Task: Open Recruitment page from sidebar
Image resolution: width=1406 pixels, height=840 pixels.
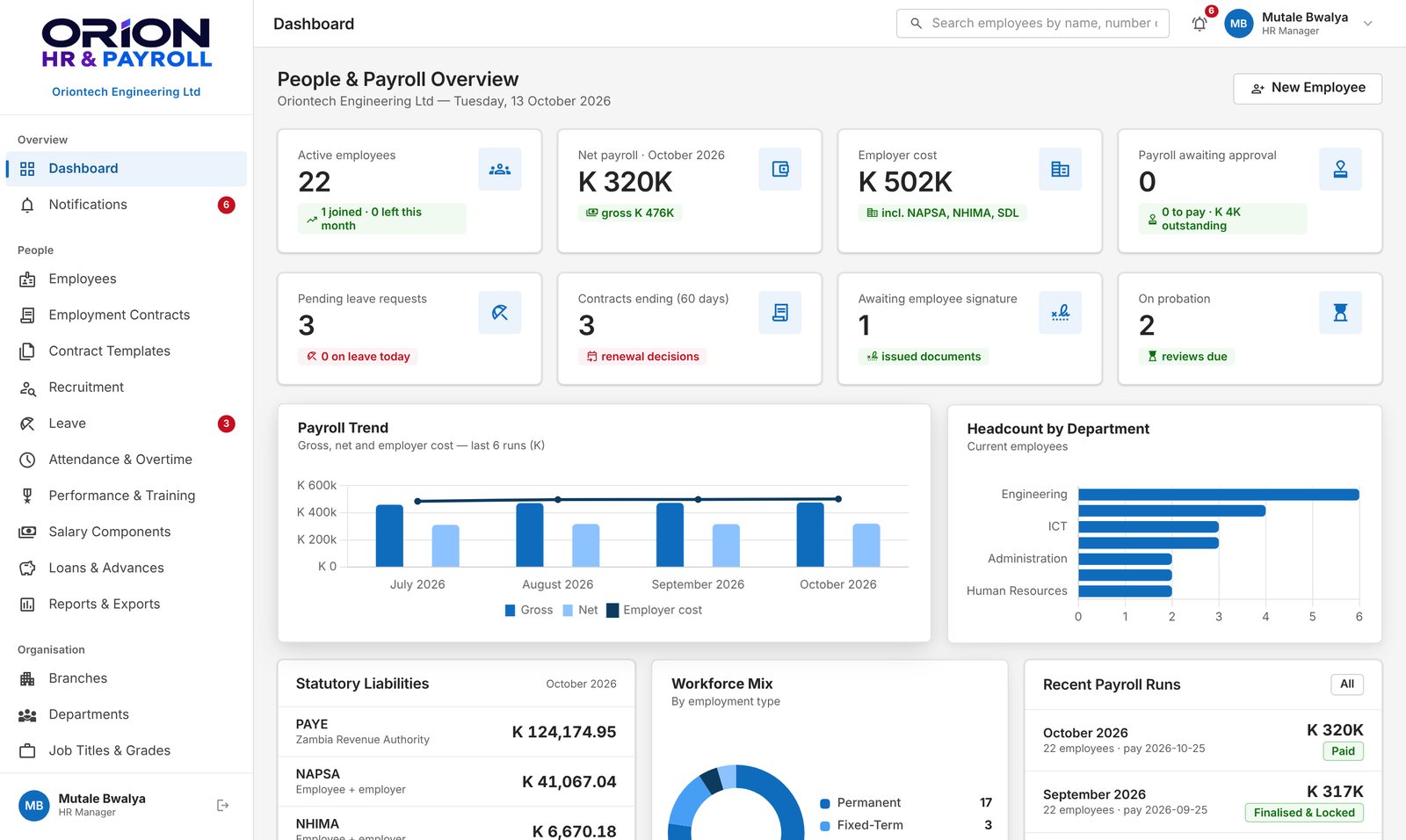Action: click(127, 387)
